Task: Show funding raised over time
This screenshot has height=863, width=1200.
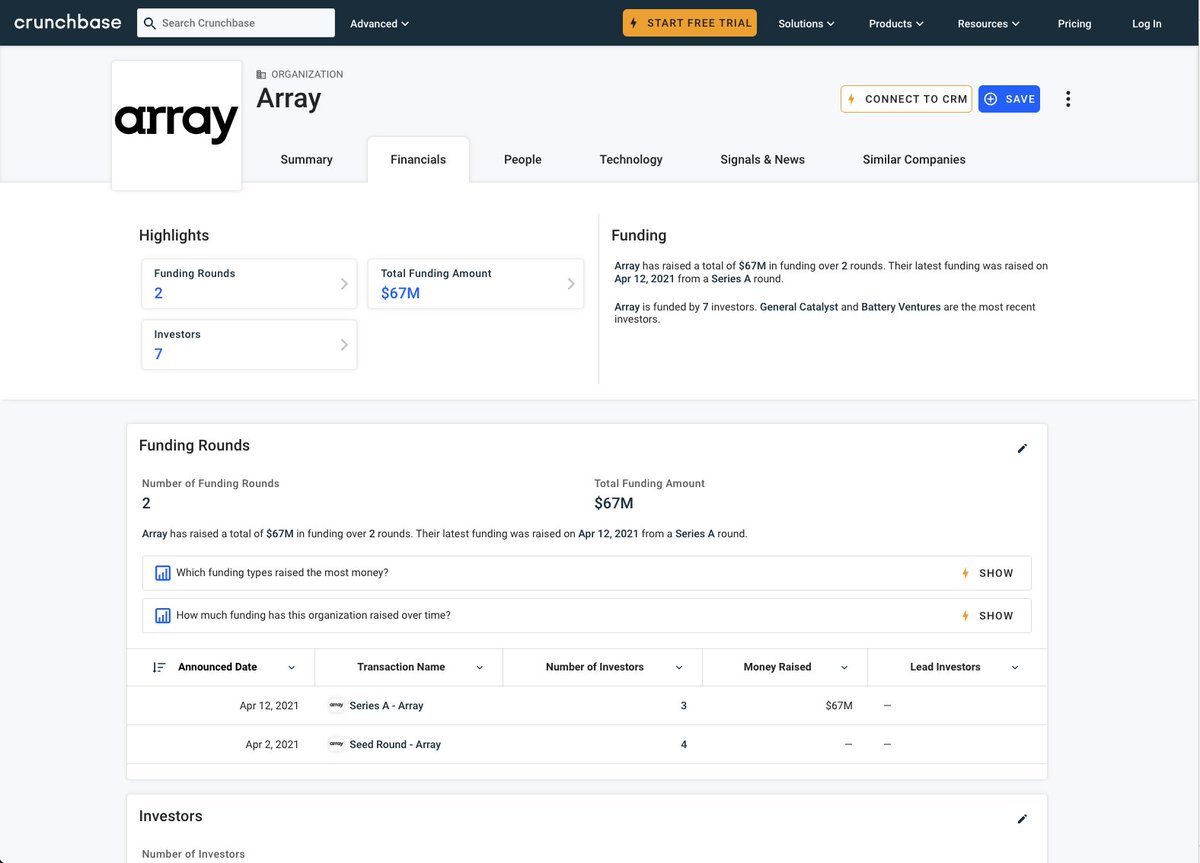Action: (987, 616)
